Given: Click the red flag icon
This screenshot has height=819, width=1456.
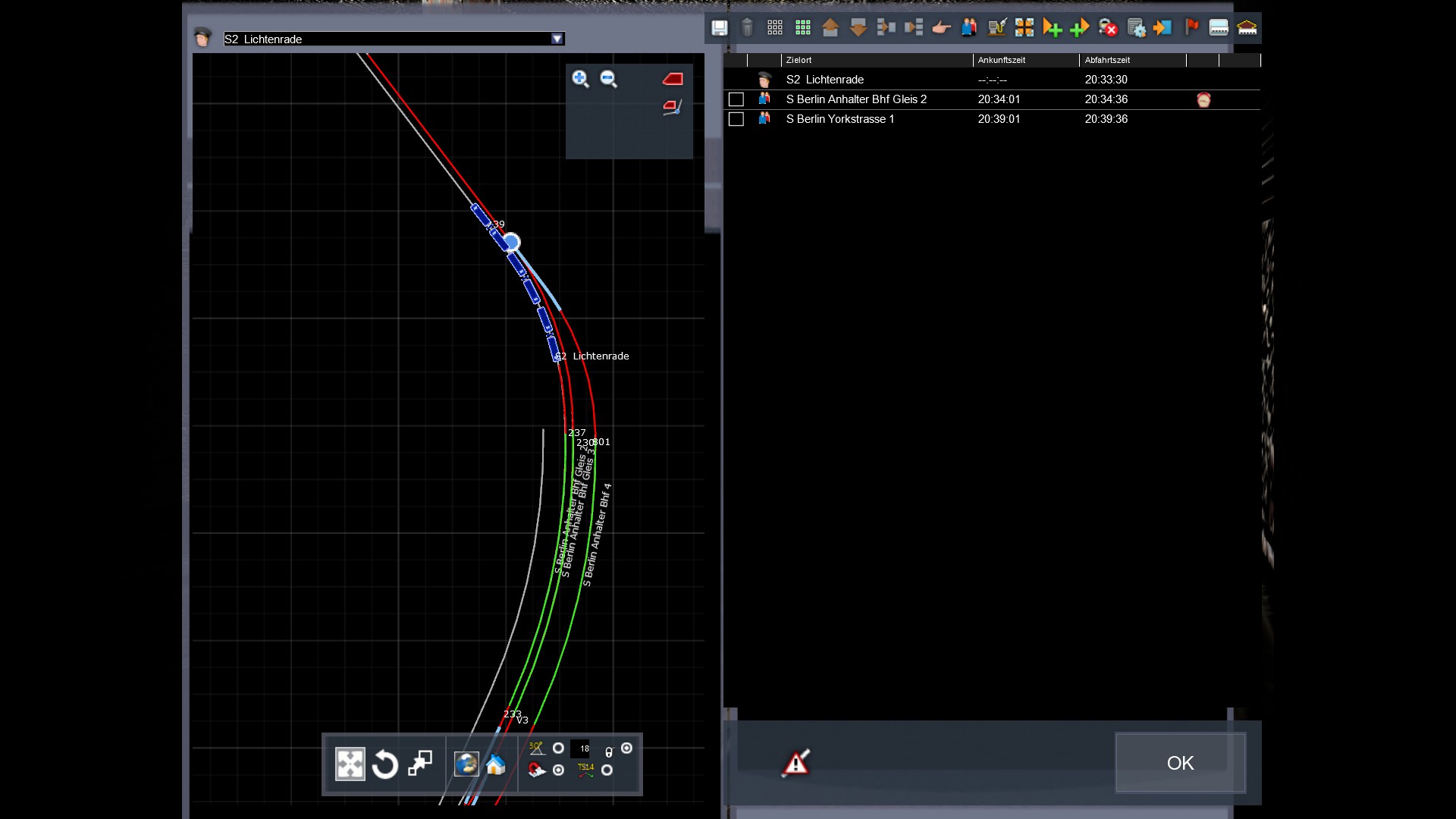Looking at the screenshot, I should point(1191,28).
